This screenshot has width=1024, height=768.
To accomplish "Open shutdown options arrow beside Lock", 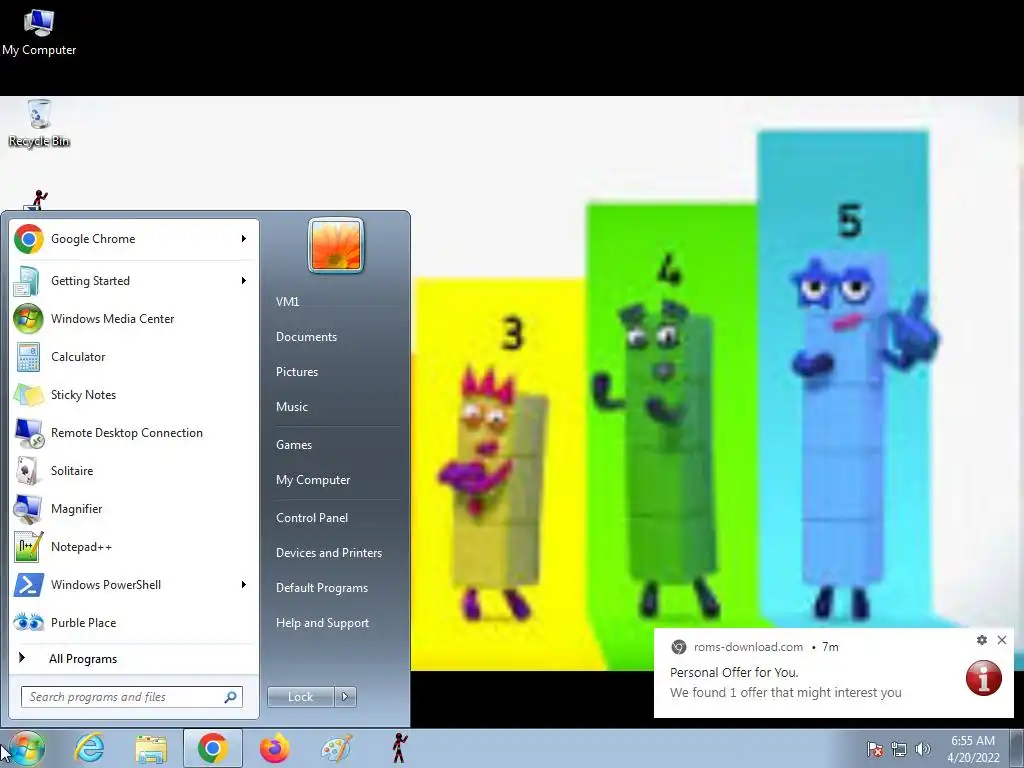I will click(345, 697).
